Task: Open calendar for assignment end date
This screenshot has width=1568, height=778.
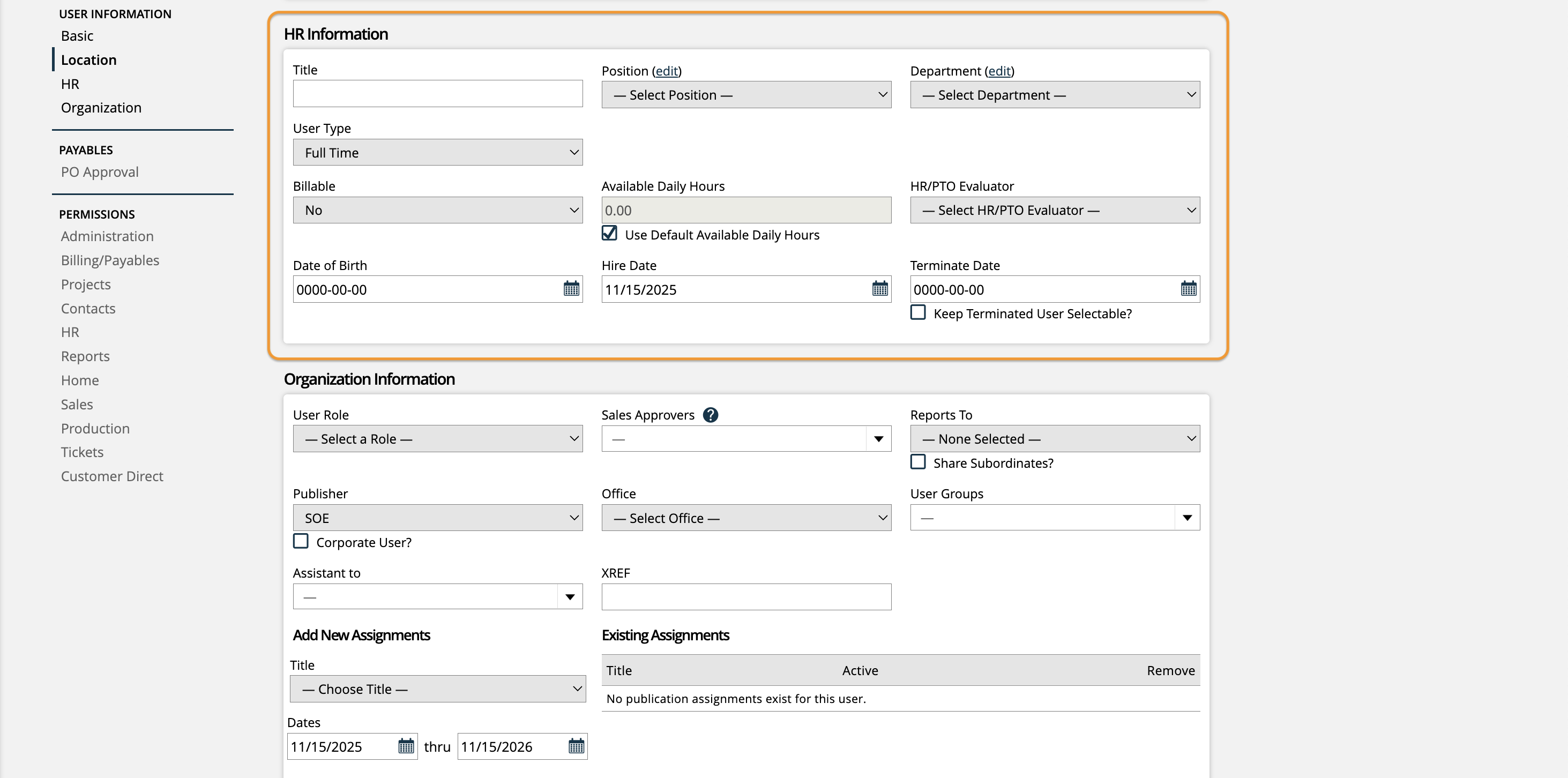Action: point(576,746)
